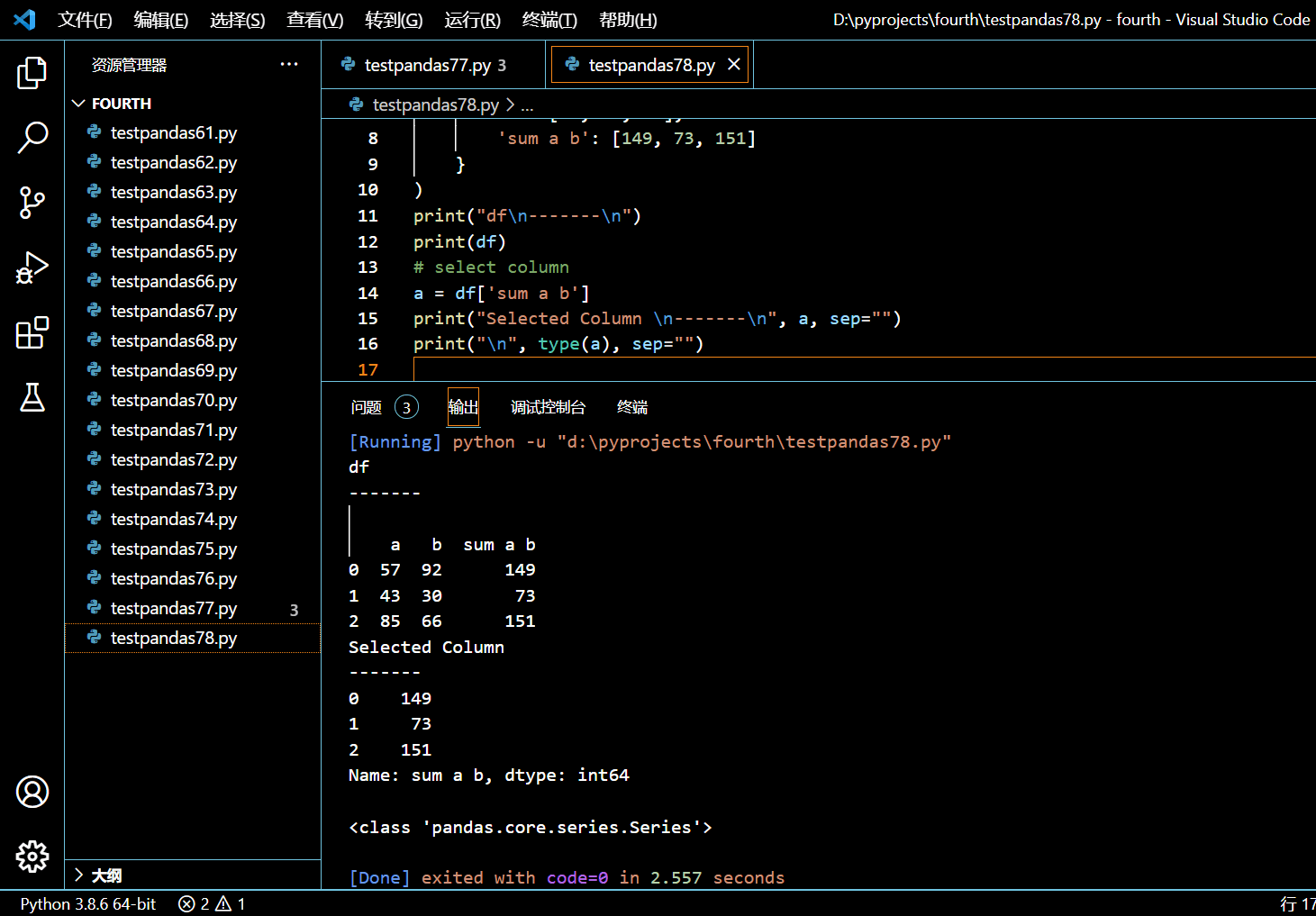Open the Explorer view in activity bar

click(x=32, y=73)
